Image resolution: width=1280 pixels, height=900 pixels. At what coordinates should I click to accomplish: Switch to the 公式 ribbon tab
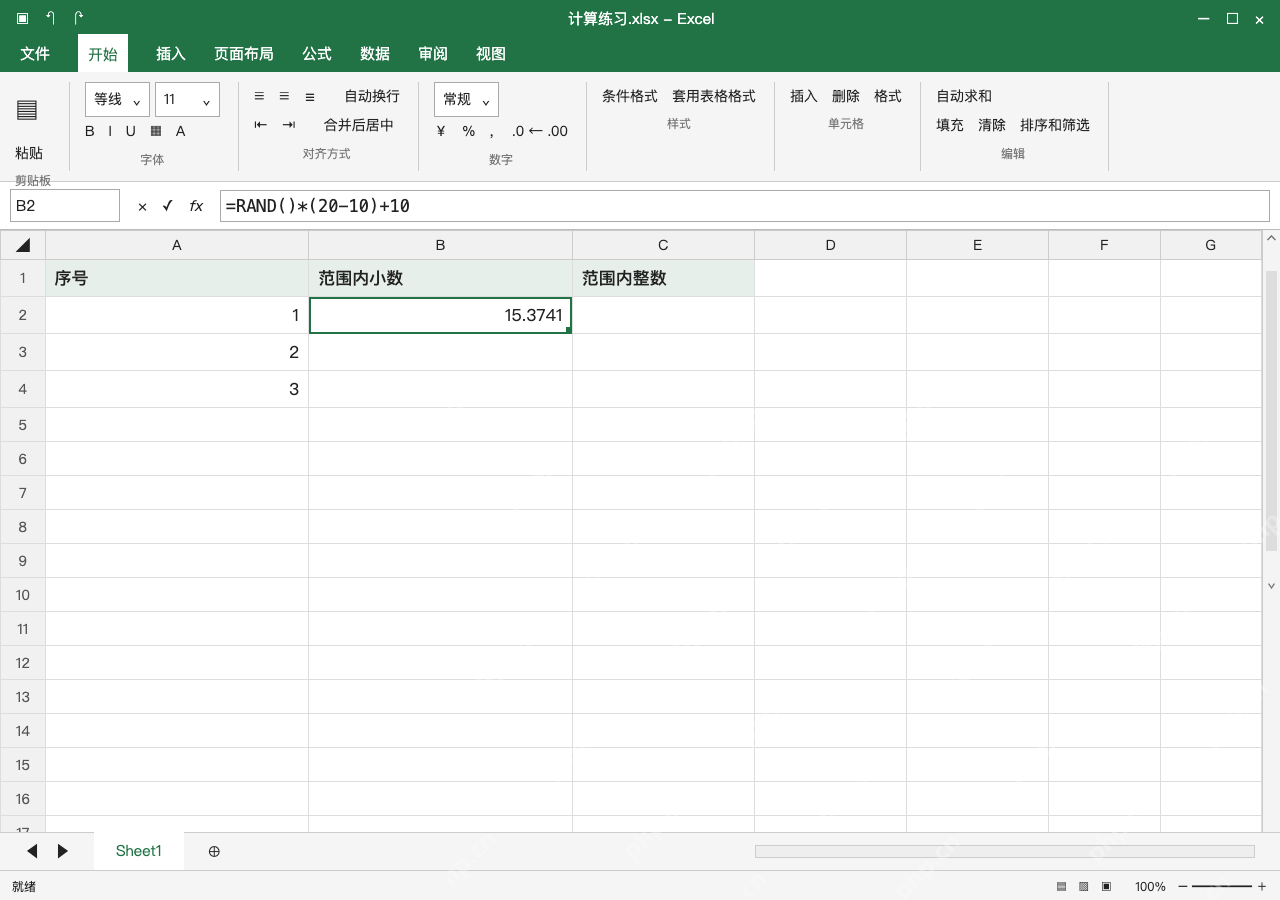pyautogui.click(x=317, y=54)
